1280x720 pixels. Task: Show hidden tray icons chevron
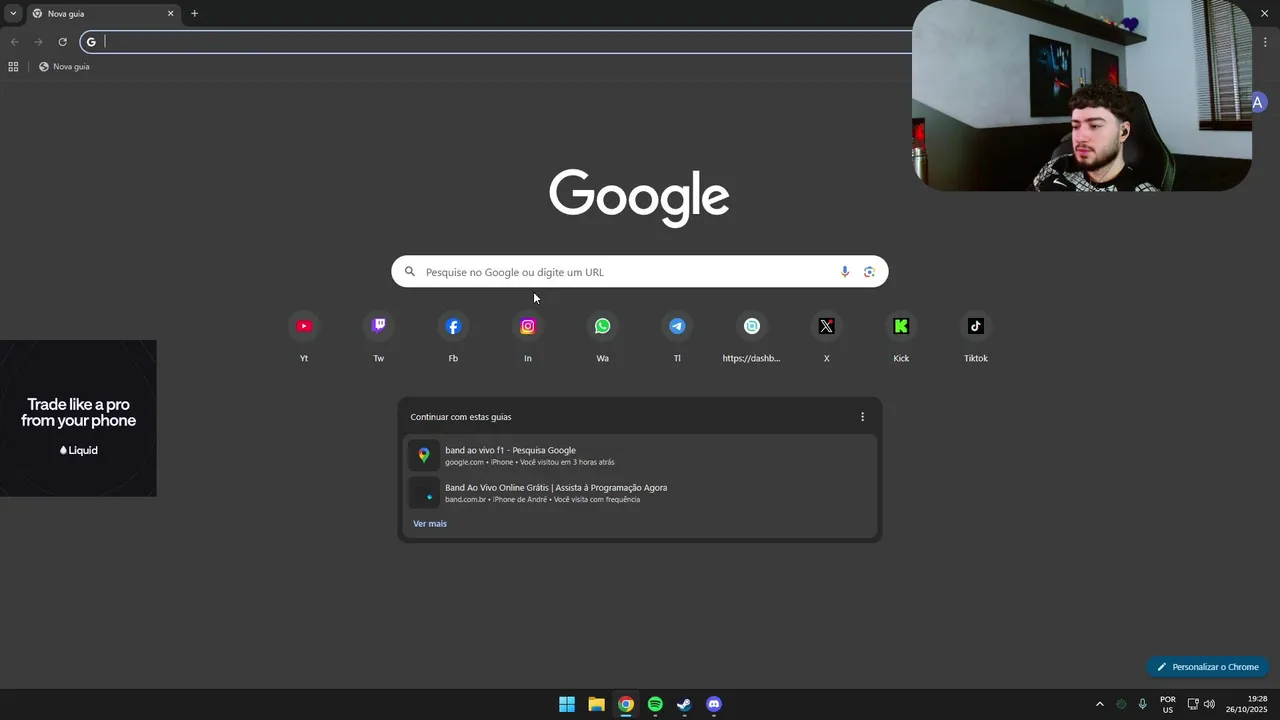pyautogui.click(x=1100, y=704)
